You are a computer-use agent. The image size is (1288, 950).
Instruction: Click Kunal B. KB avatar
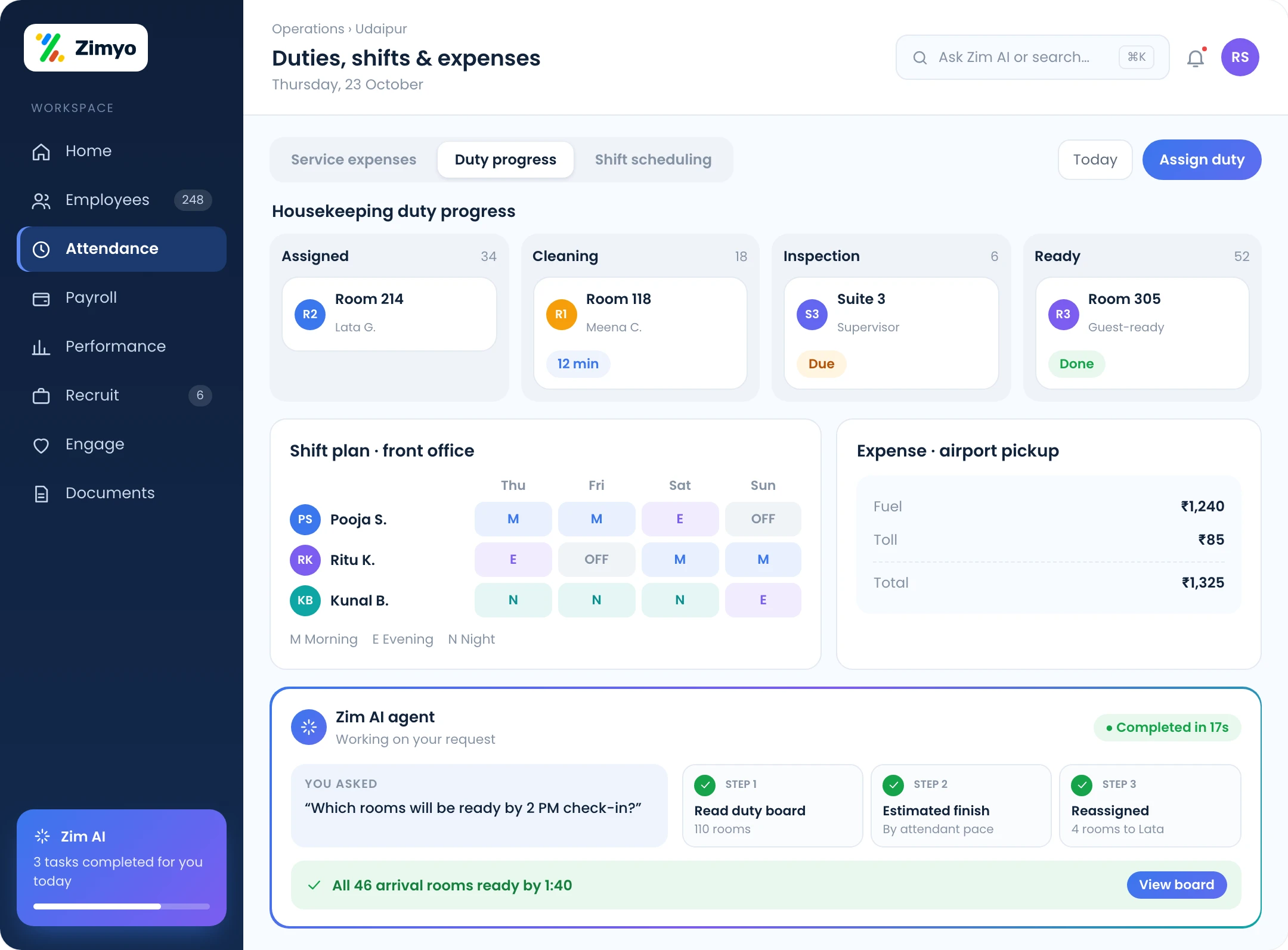[x=305, y=600]
